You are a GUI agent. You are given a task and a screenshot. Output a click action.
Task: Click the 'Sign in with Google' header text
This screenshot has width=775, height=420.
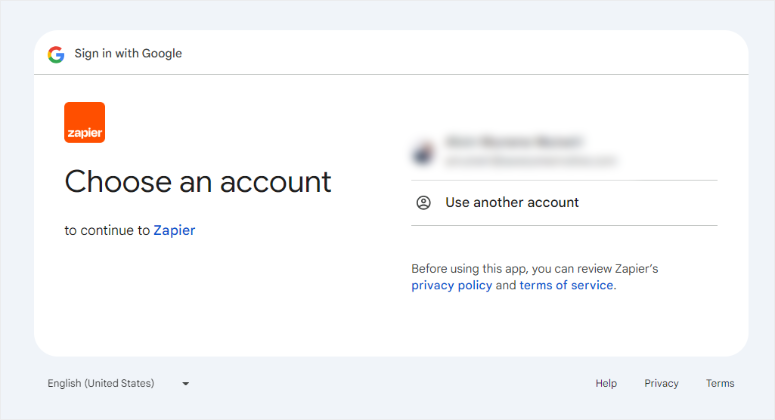point(128,53)
